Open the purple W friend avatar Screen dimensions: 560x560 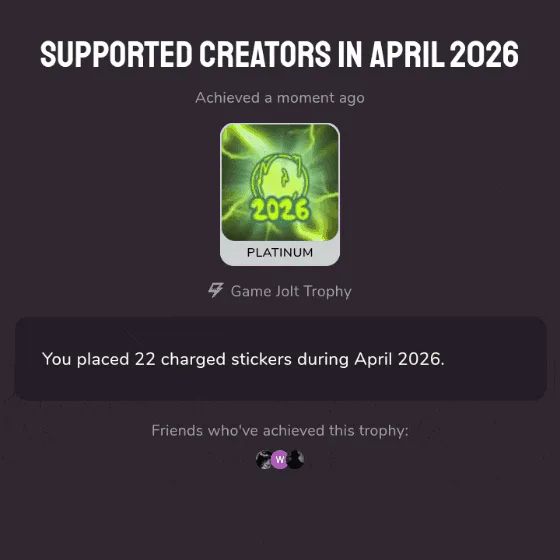(280, 459)
